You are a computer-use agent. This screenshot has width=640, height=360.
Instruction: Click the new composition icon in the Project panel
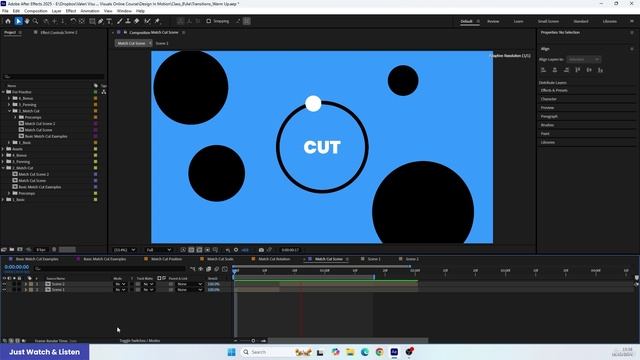pos(20,249)
